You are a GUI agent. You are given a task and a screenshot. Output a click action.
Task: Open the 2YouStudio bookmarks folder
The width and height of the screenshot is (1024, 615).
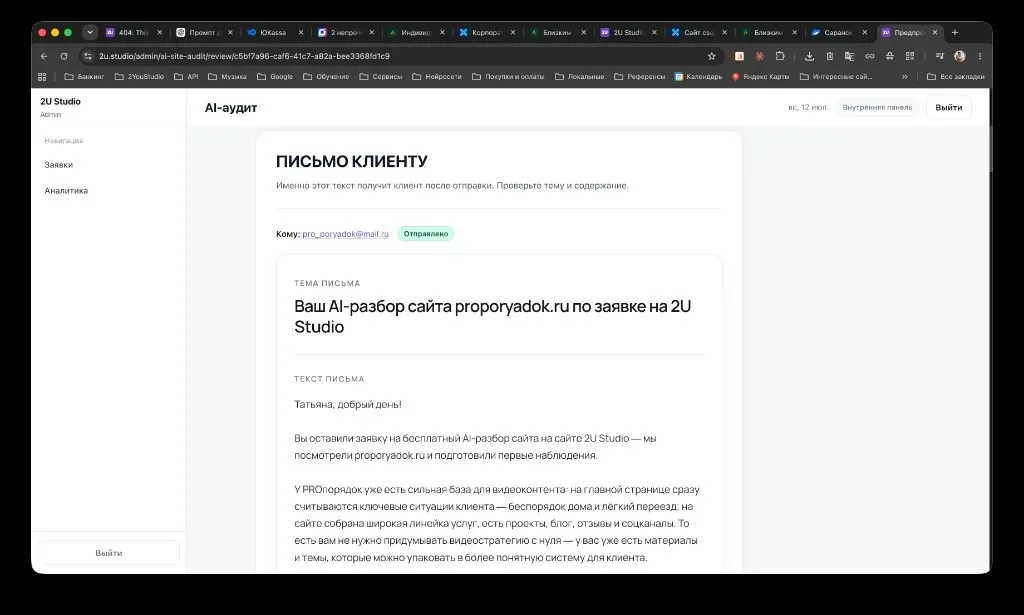[139, 76]
